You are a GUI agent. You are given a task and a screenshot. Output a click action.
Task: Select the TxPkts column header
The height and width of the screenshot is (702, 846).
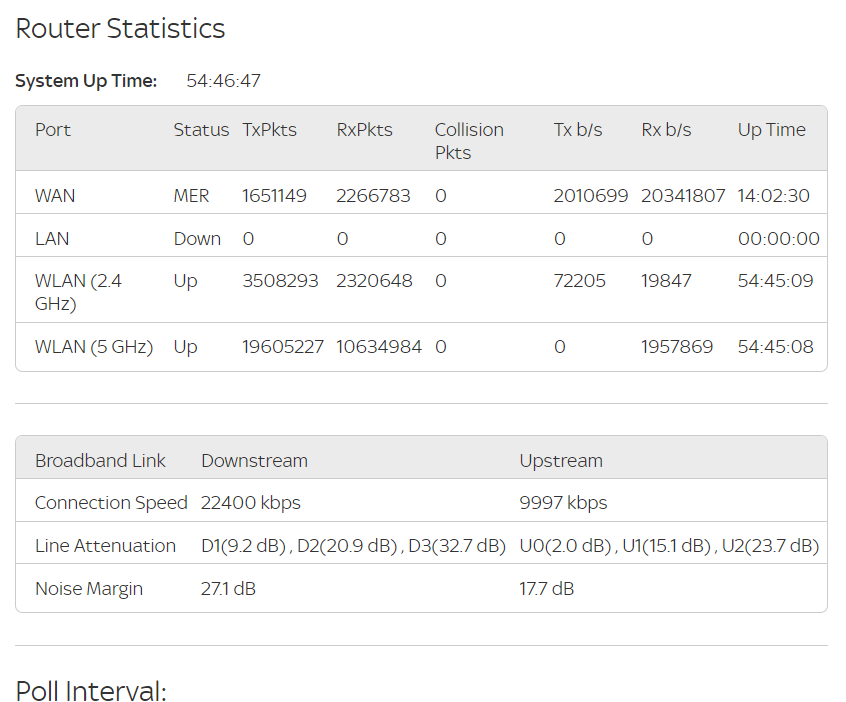pos(268,129)
